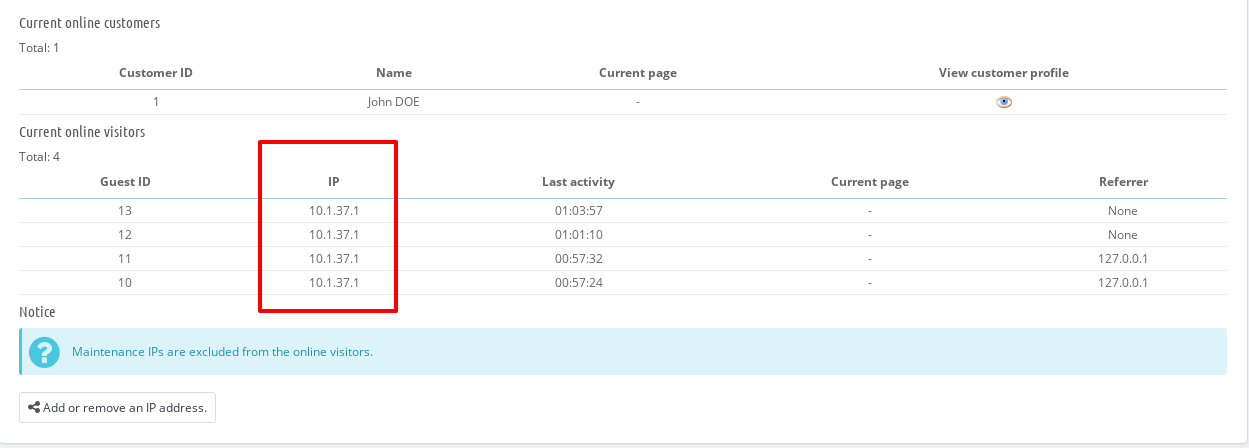
Task: Click IP address in guest 10 row
Action: [x=334, y=283]
